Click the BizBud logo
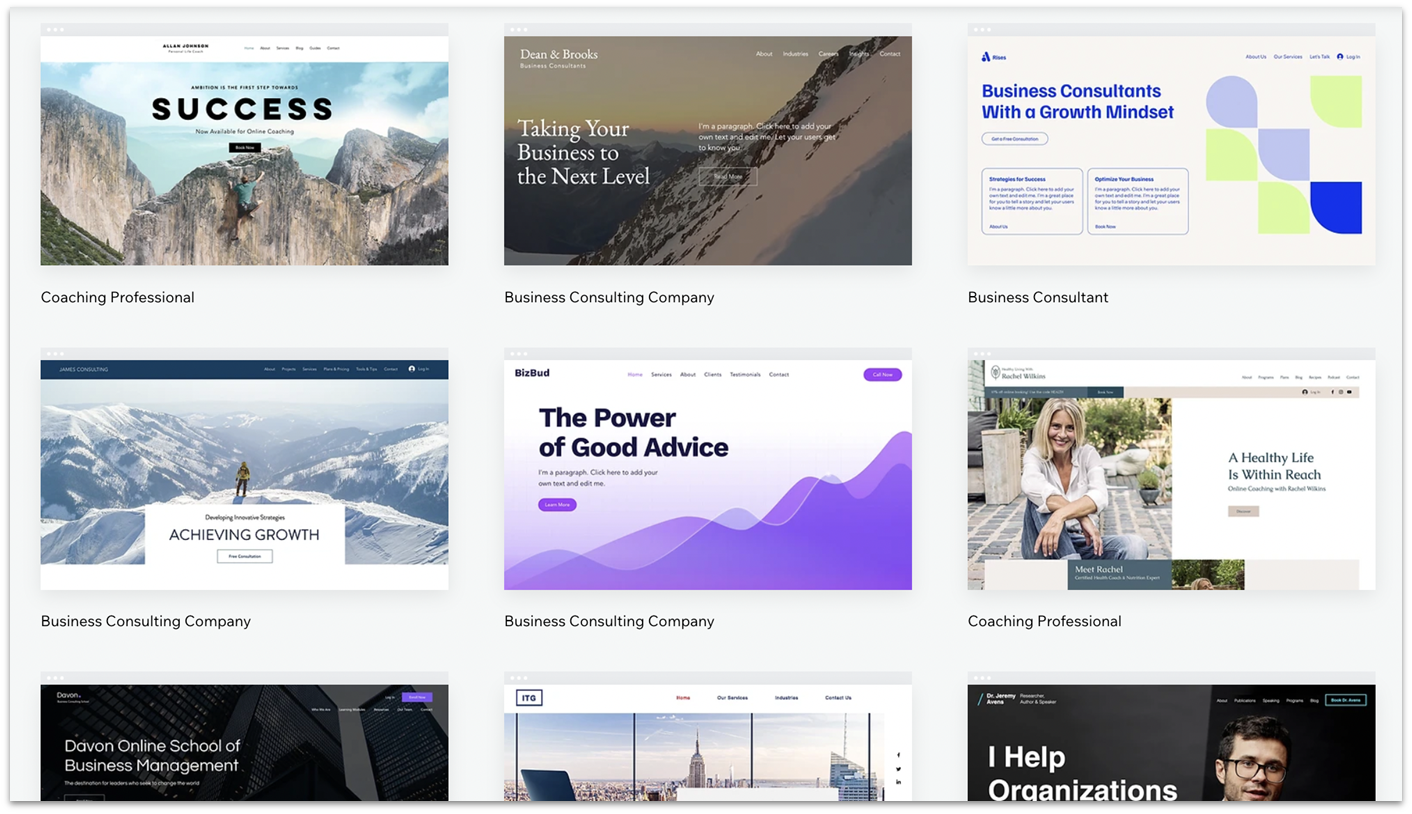This screenshot has height=814, width=1412. (x=532, y=374)
